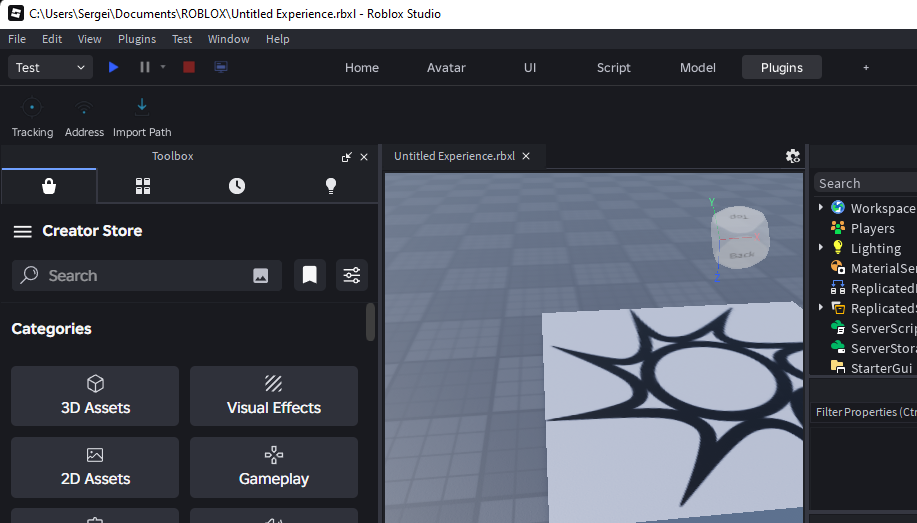The image size is (917, 523).
Task: Select MaterialService in Explorer
Action: pos(873,268)
